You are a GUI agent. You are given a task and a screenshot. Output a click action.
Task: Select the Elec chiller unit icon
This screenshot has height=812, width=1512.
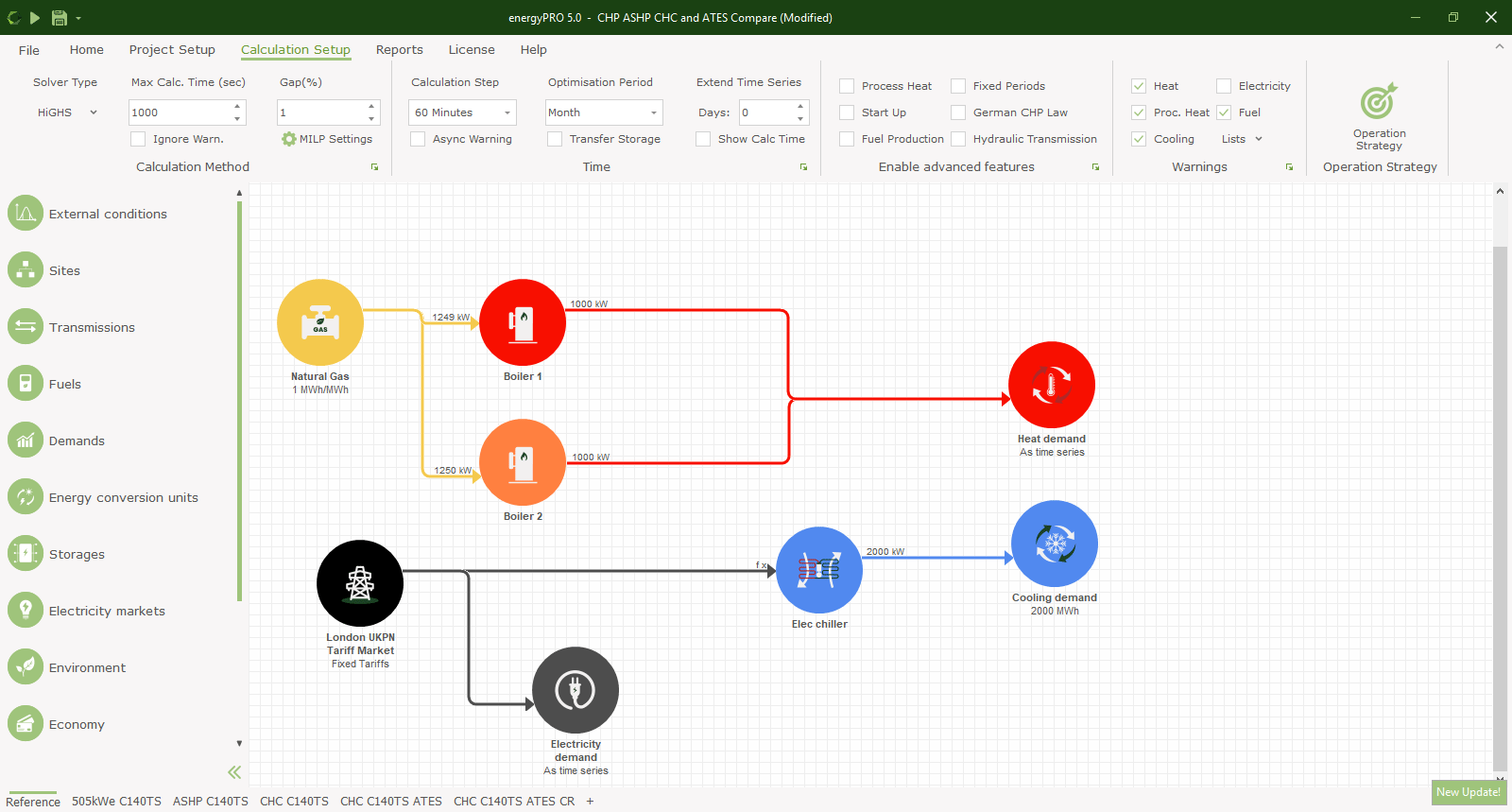click(819, 570)
